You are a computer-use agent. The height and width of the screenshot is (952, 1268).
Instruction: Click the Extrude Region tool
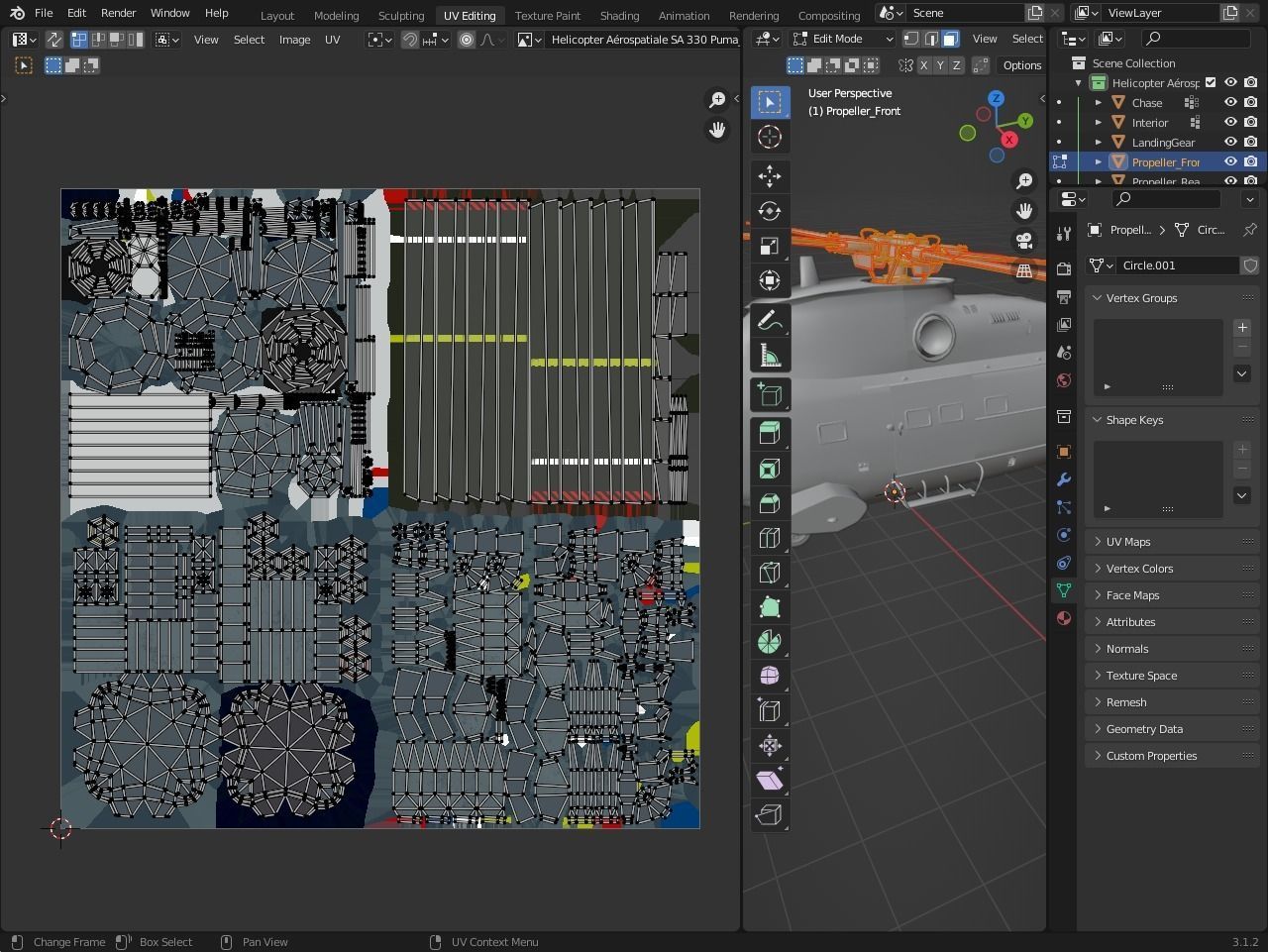pyautogui.click(x=770, y=433)
